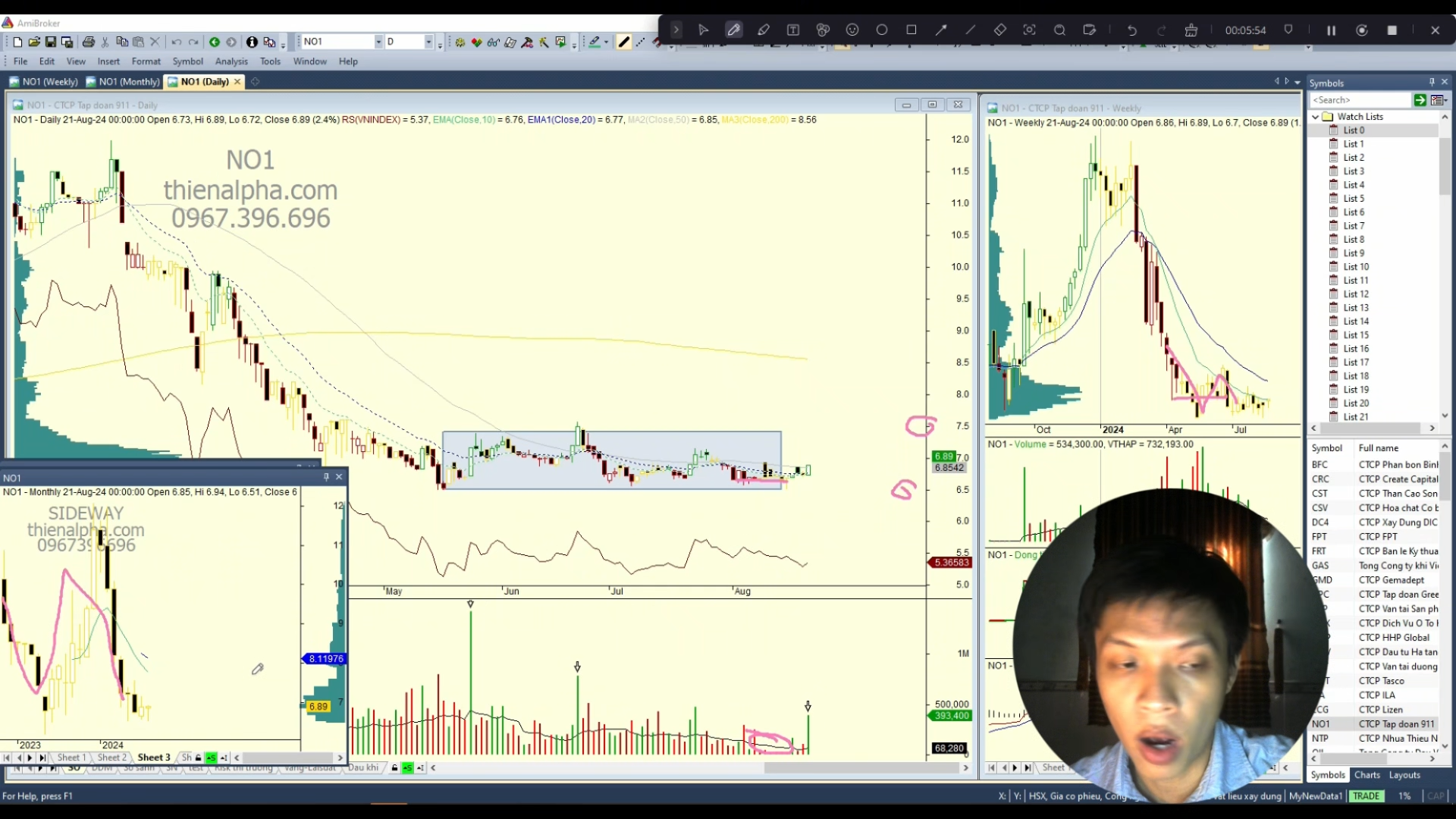Click the Symbols search input field
The height and width of the screenshot is (819, 1456).
coord(1360,100)
